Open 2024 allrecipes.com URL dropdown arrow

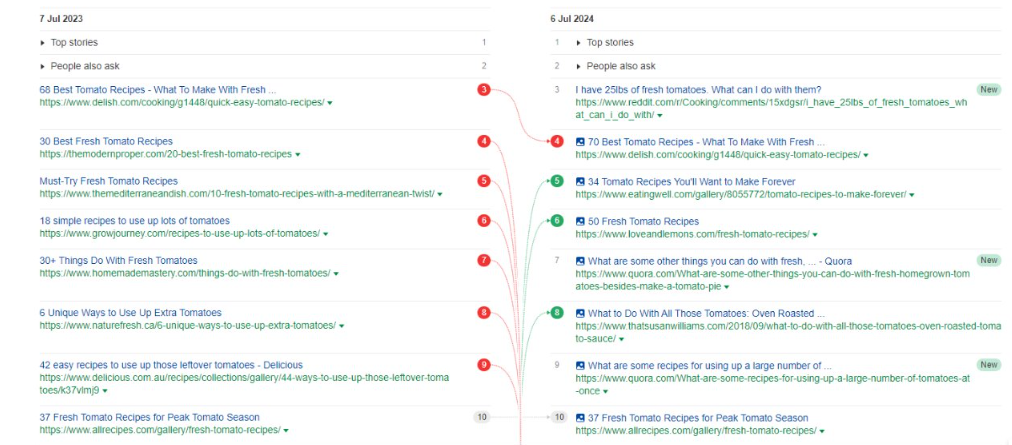pyautogui.click(x=822, y=430)
